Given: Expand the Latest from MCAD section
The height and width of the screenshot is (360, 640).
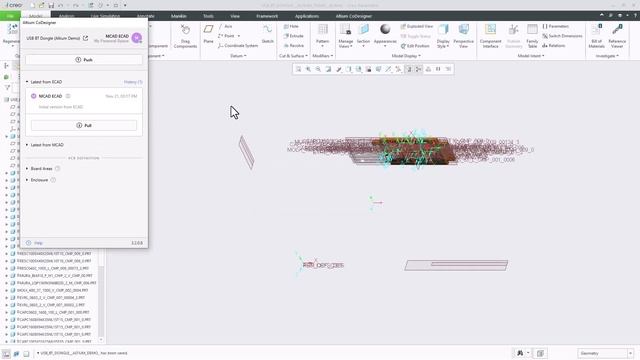Looking at the screenshot, I should click(27, 145).
